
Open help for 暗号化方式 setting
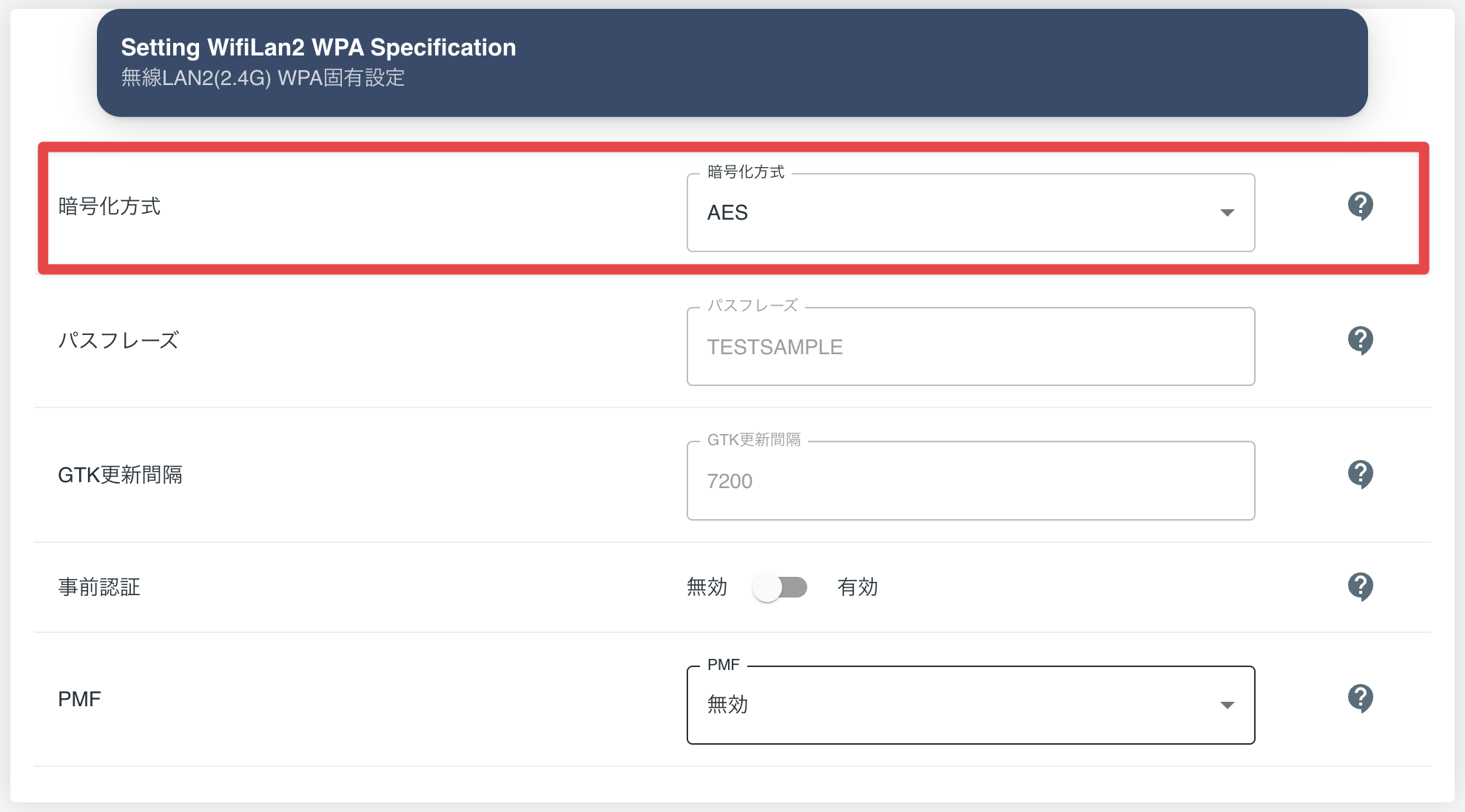coord(1360,206)
